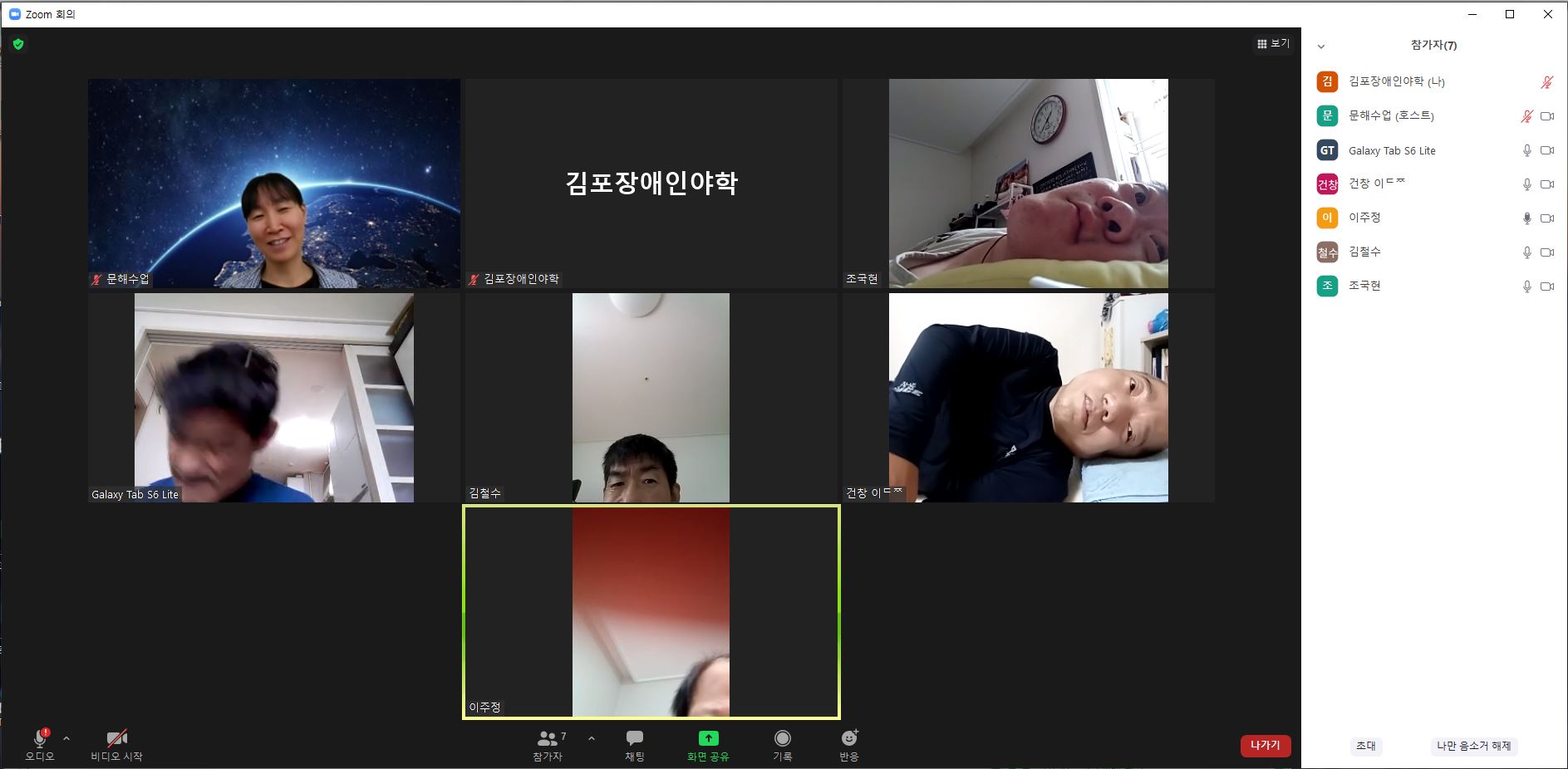This screenshot has width=1568, height=769.
Task: Select the Galaxy Tab S6 Lite video tile
Action: (x=274, y=398)
